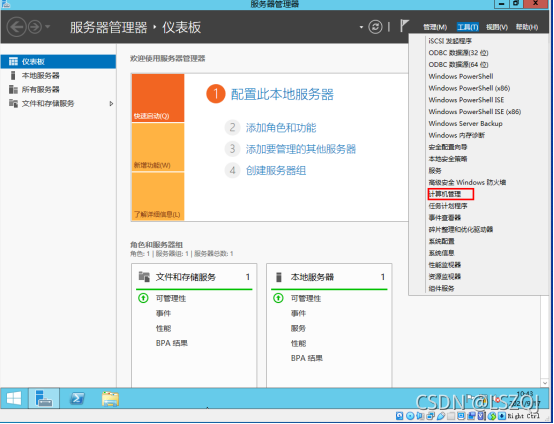The height and width of the screenshot is (424, 554).
Task: Open File Explorer from the taskbar
Action: point(110,399)
